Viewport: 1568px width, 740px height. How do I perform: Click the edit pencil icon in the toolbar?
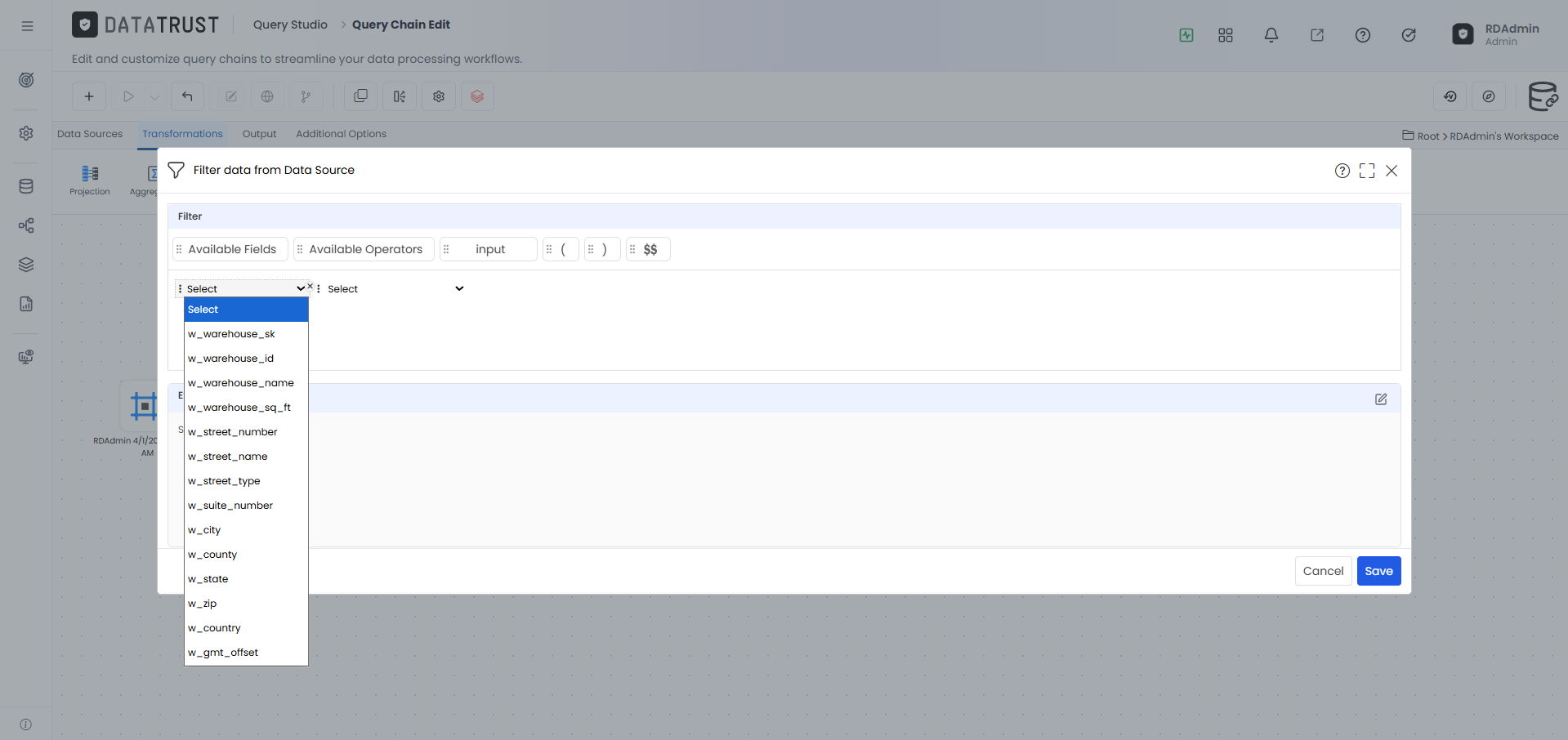point(231,96)
